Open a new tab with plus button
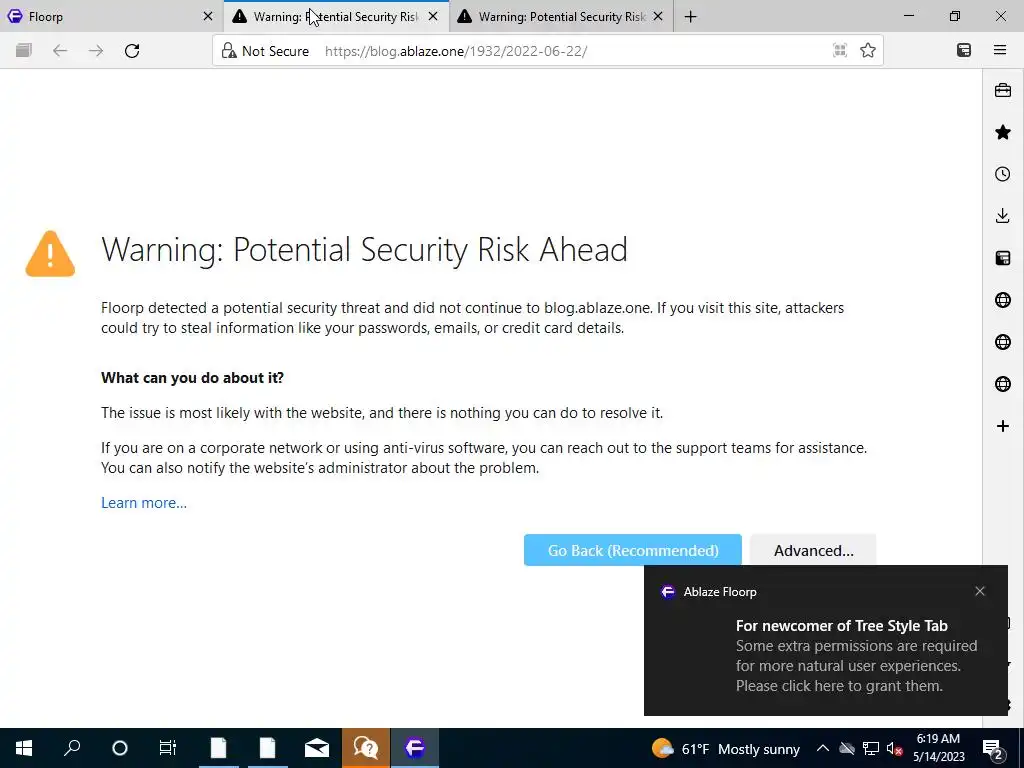 click(x=690, y=17)
